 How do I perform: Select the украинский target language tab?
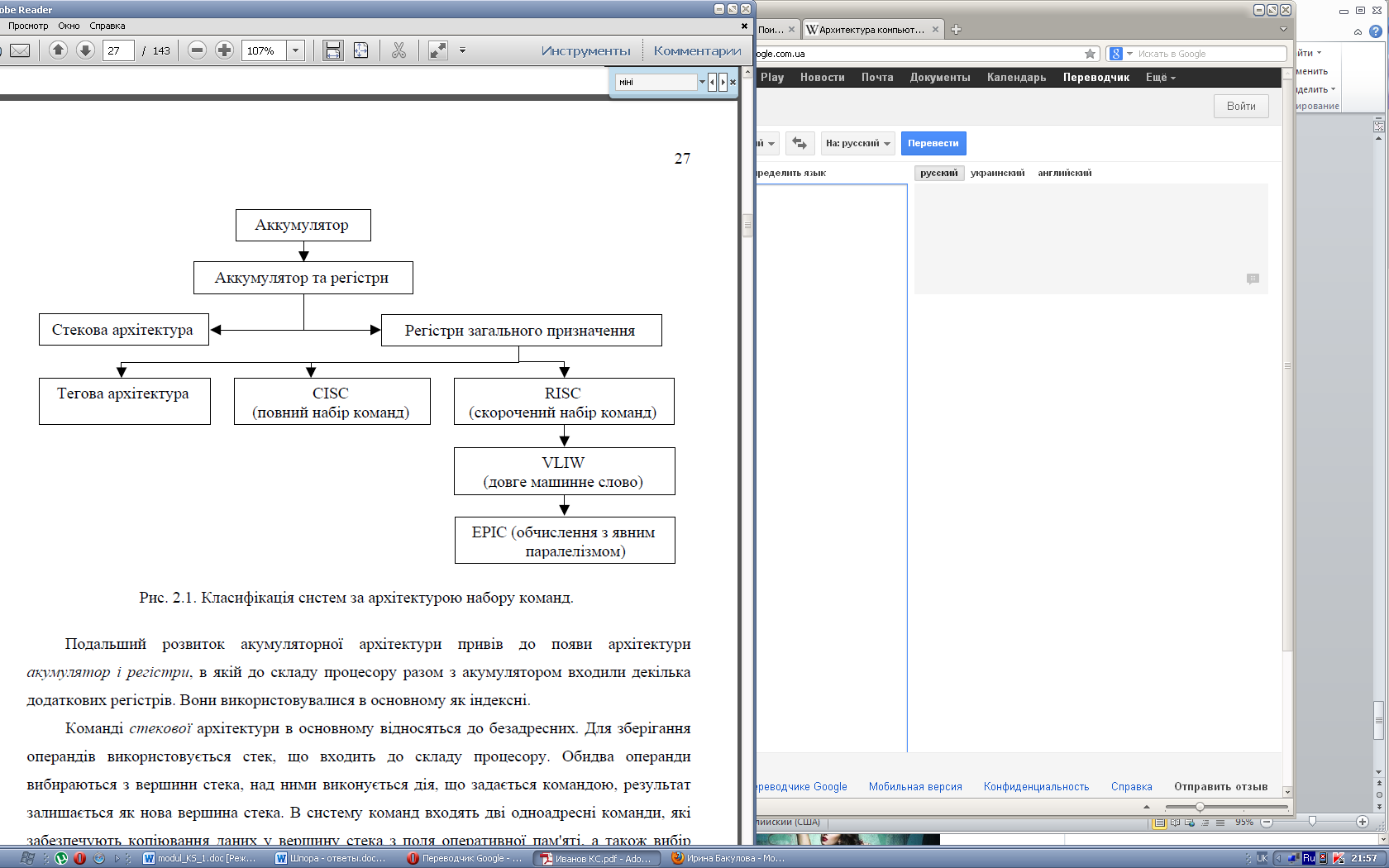(x=997, y=173)
